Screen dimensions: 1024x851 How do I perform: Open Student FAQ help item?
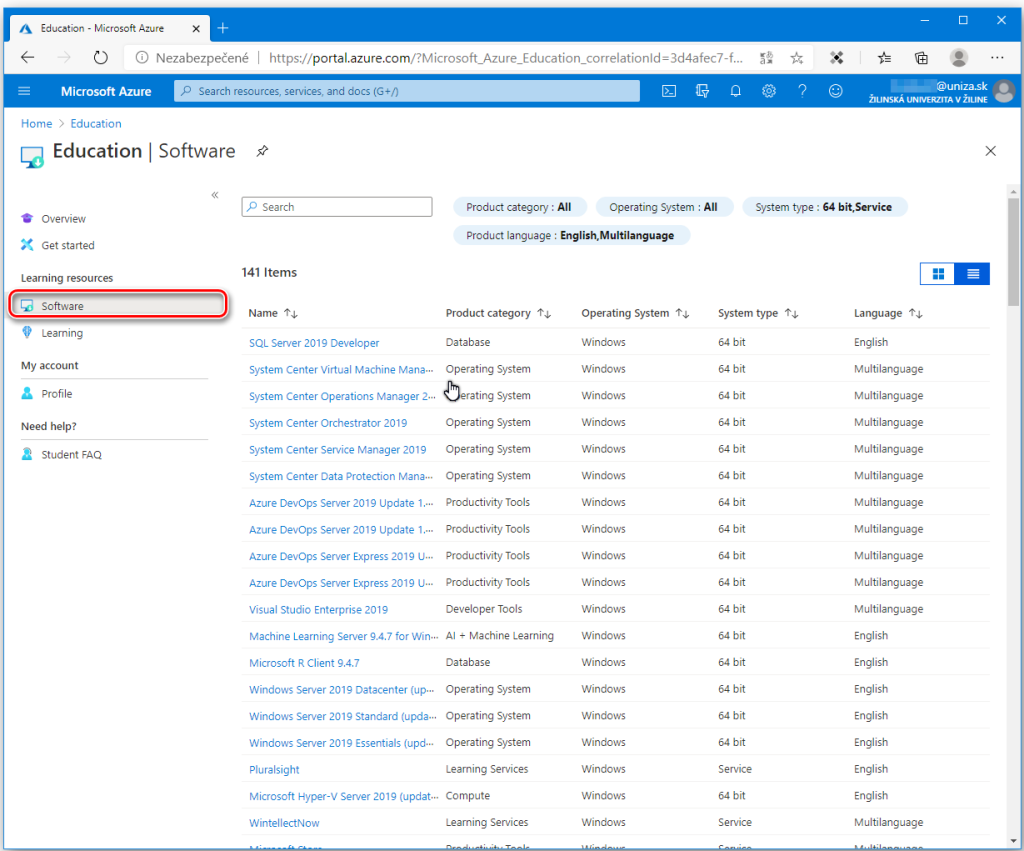pyautogui.click(x=71, y=455)
